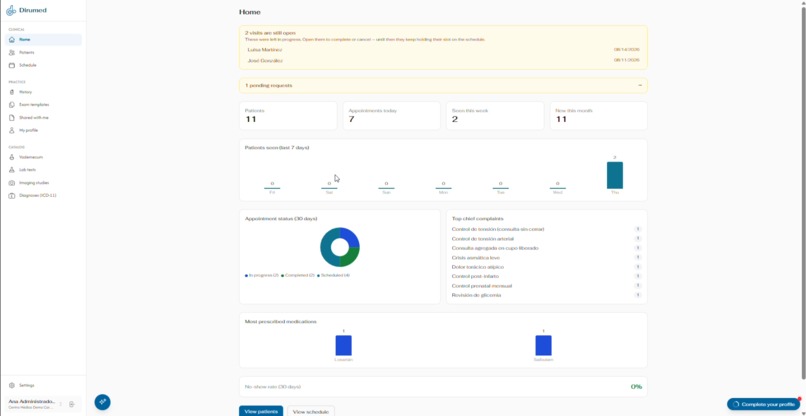806x416 pixels.
Task: Open José González's open visit
Action: tap(443, 61)
